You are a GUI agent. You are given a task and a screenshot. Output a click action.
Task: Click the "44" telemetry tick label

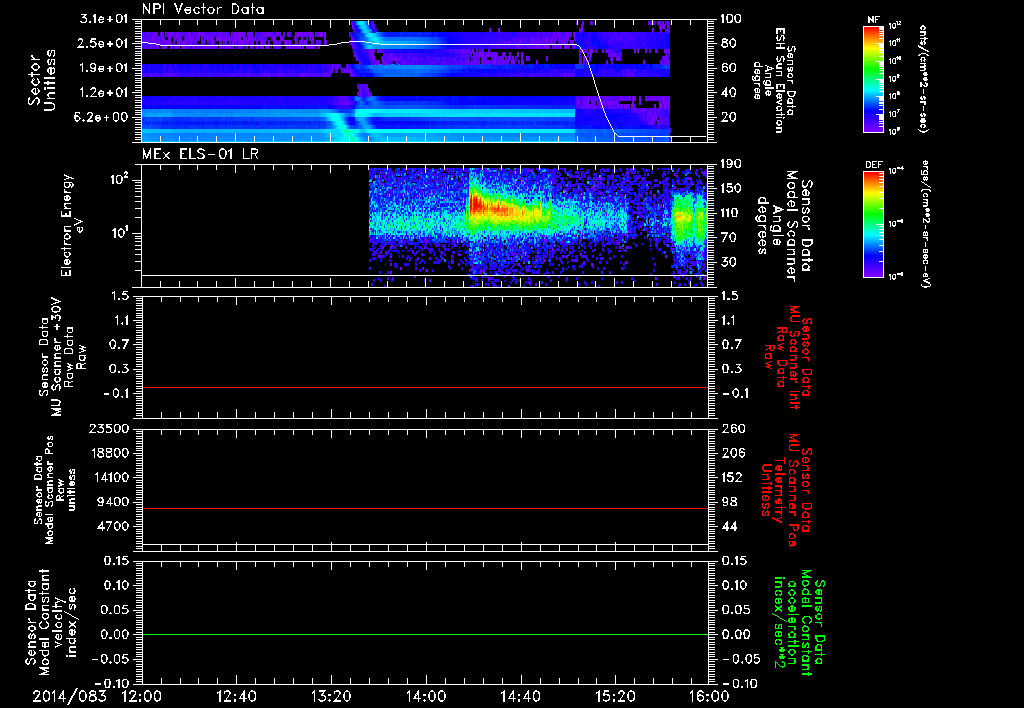coord(729,526)
